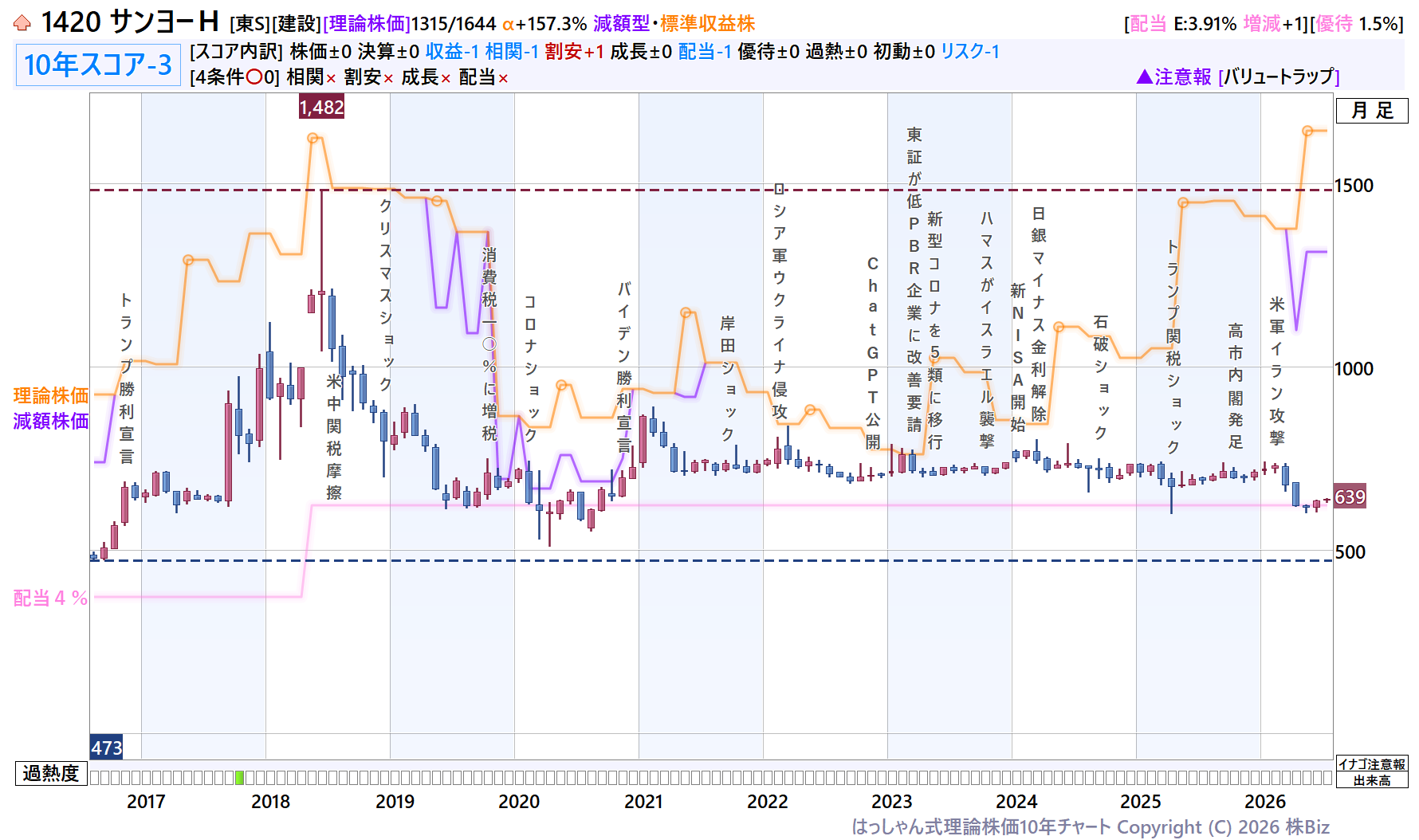This screenshot has height=840, width=1419.
Task: Click the 500 price axis label
Action: (1350, 552)
